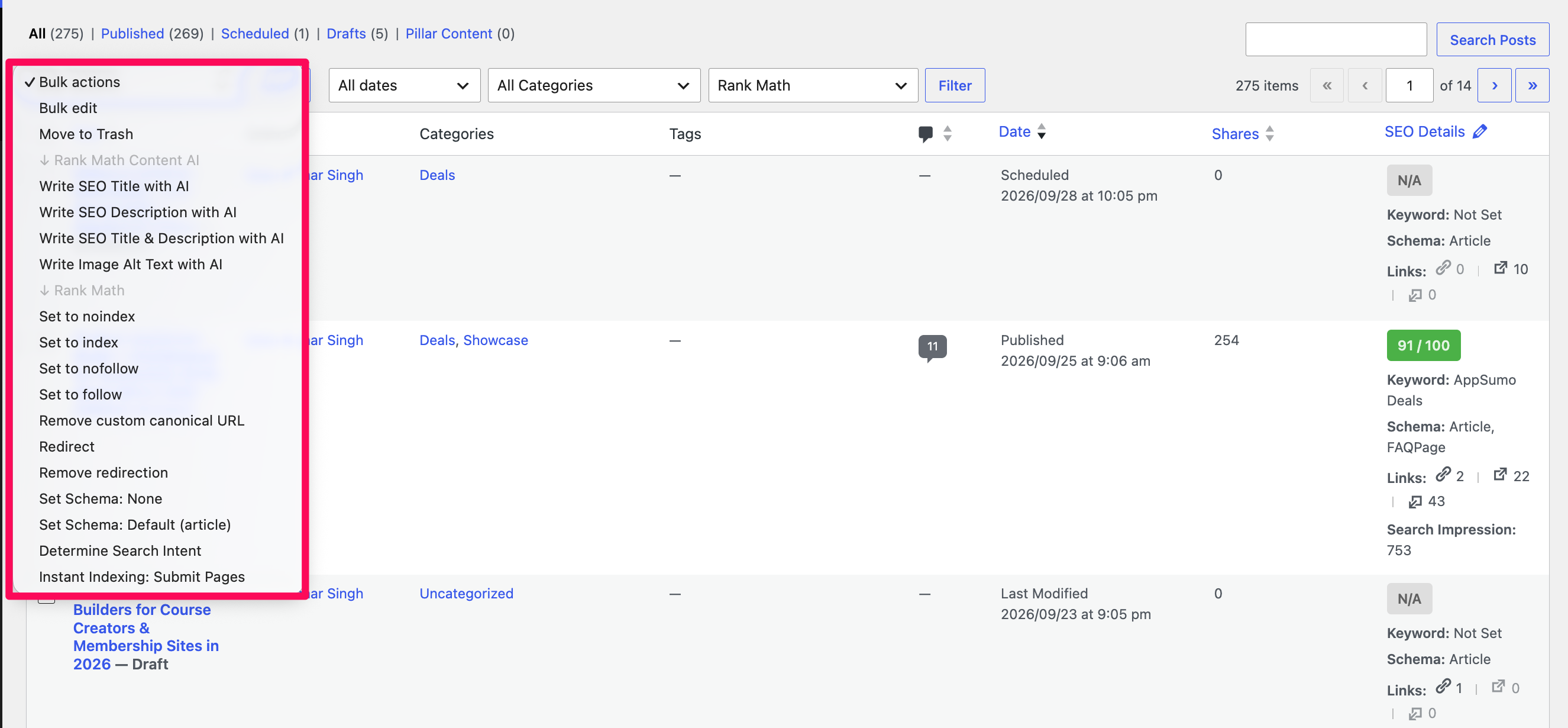Image resolution: width=1568 pixels, height=728 pixels.
Task: Click incoming links icon showing 43
Action: tap(1415, 501)
